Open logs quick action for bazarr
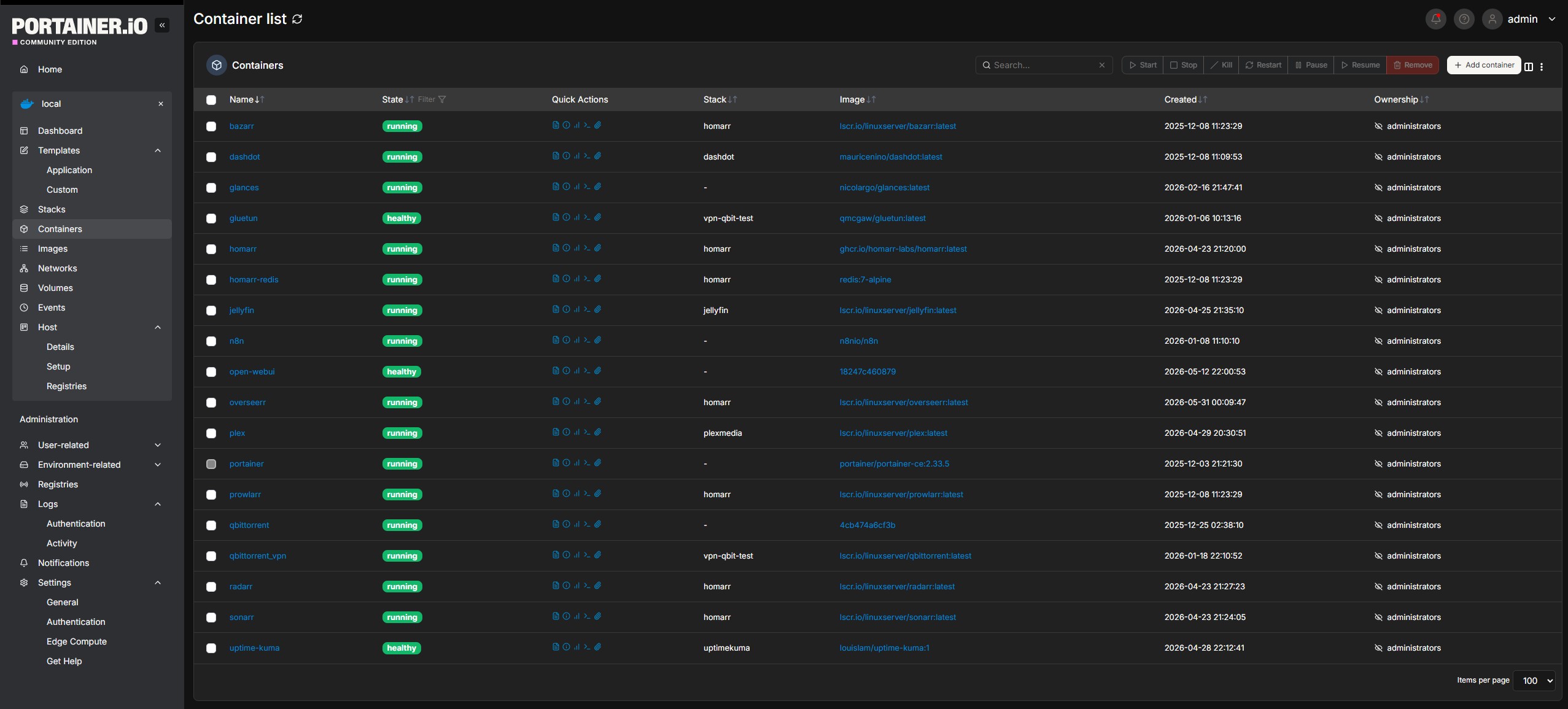1568x709 pixels. [x=556, y=125]
